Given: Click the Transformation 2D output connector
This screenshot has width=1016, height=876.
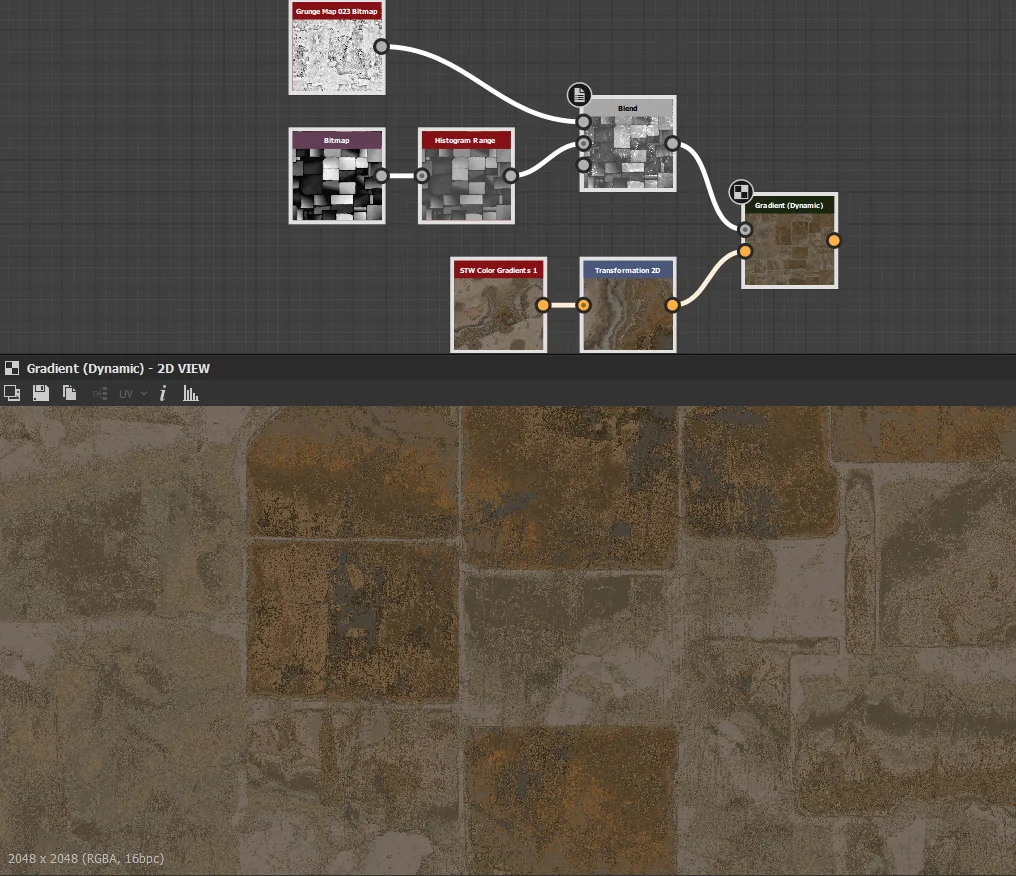Looking at the screenshot, I should click(x=672, y=305).
